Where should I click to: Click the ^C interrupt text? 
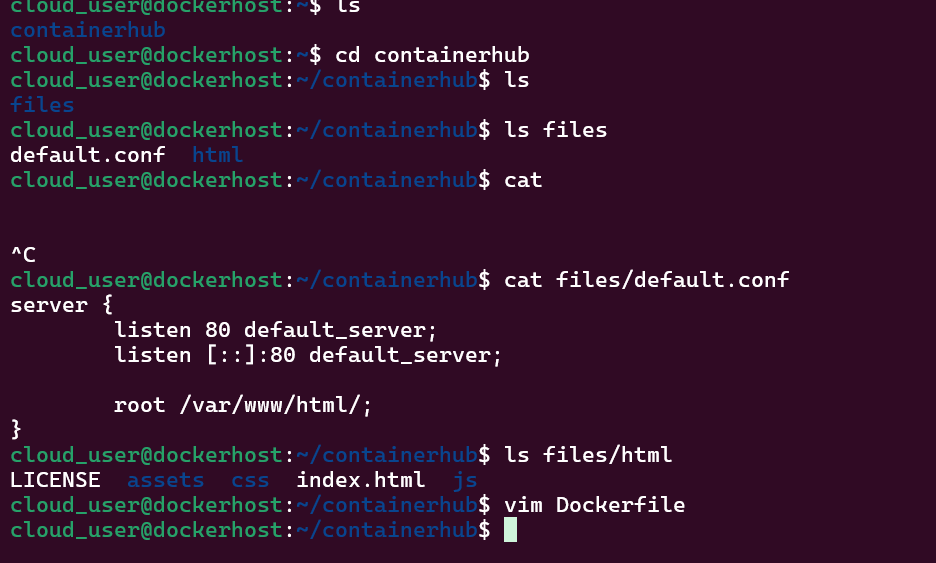pos(23,255)
